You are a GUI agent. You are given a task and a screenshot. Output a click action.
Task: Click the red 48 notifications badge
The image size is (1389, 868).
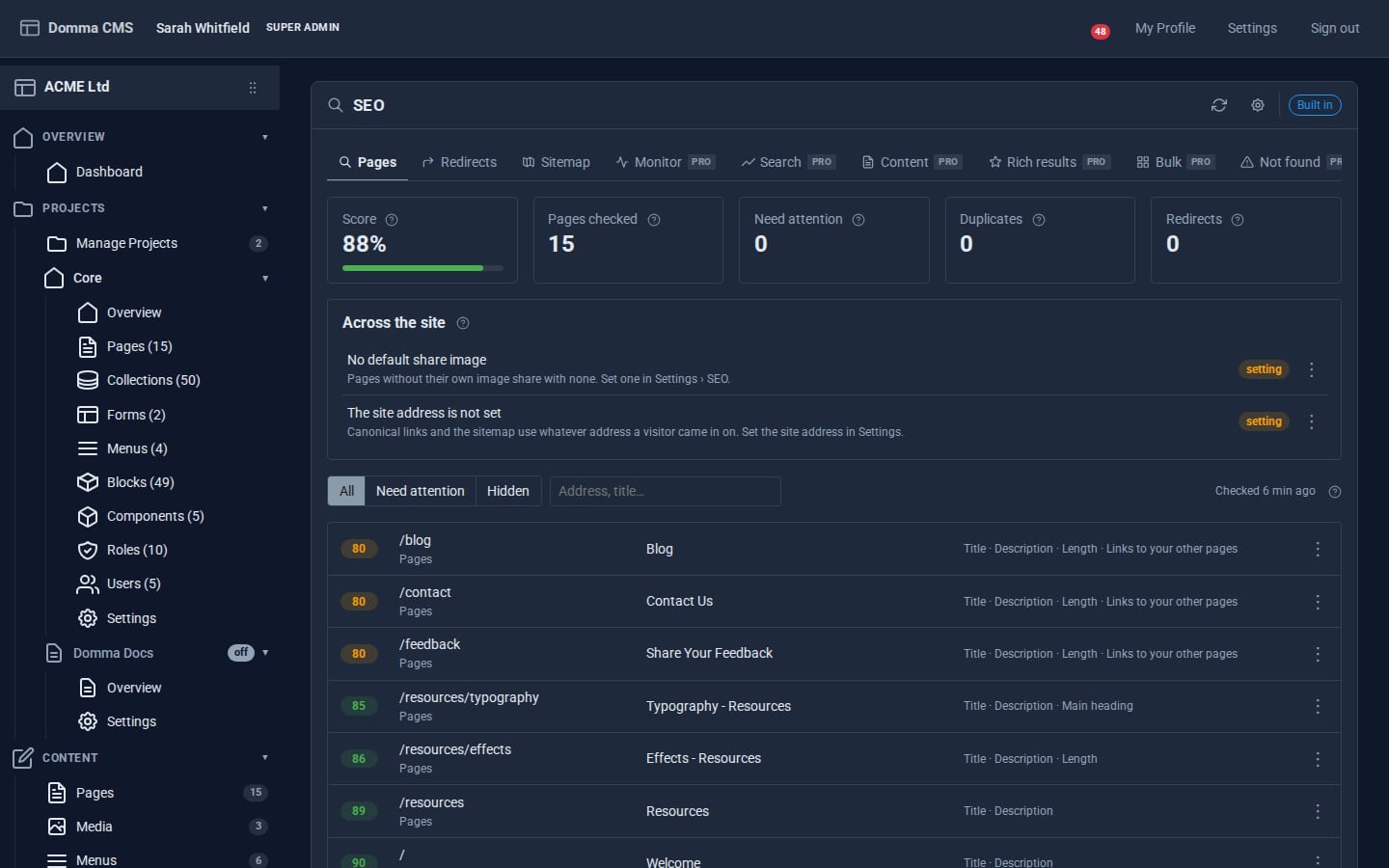click(1100, 32)
